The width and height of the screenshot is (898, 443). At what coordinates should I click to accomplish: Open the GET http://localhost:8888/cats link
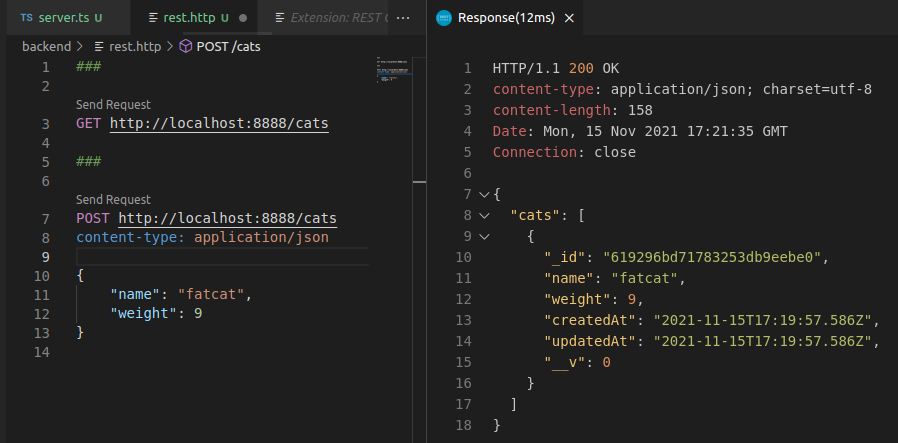click(x=218, y=124)
